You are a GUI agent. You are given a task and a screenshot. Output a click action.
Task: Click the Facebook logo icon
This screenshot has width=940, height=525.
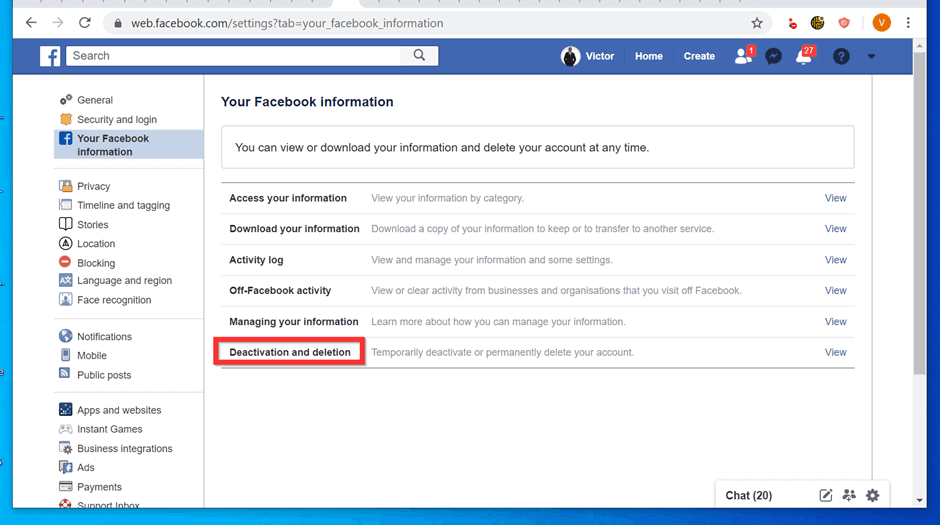50,56
